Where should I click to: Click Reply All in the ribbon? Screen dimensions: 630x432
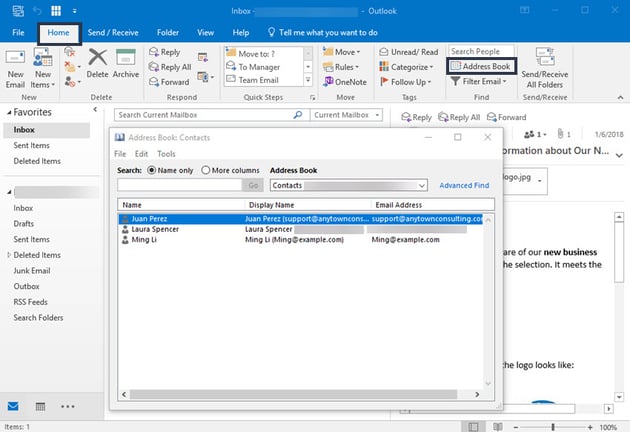(x=170, y=67)
